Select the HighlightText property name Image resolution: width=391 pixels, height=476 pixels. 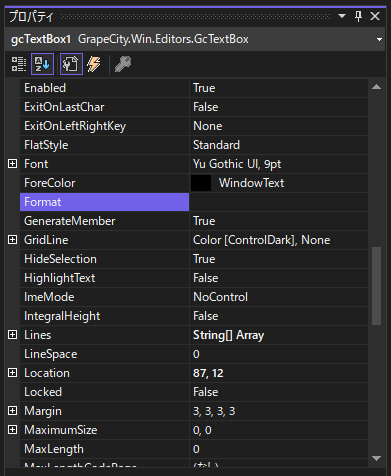60,278
